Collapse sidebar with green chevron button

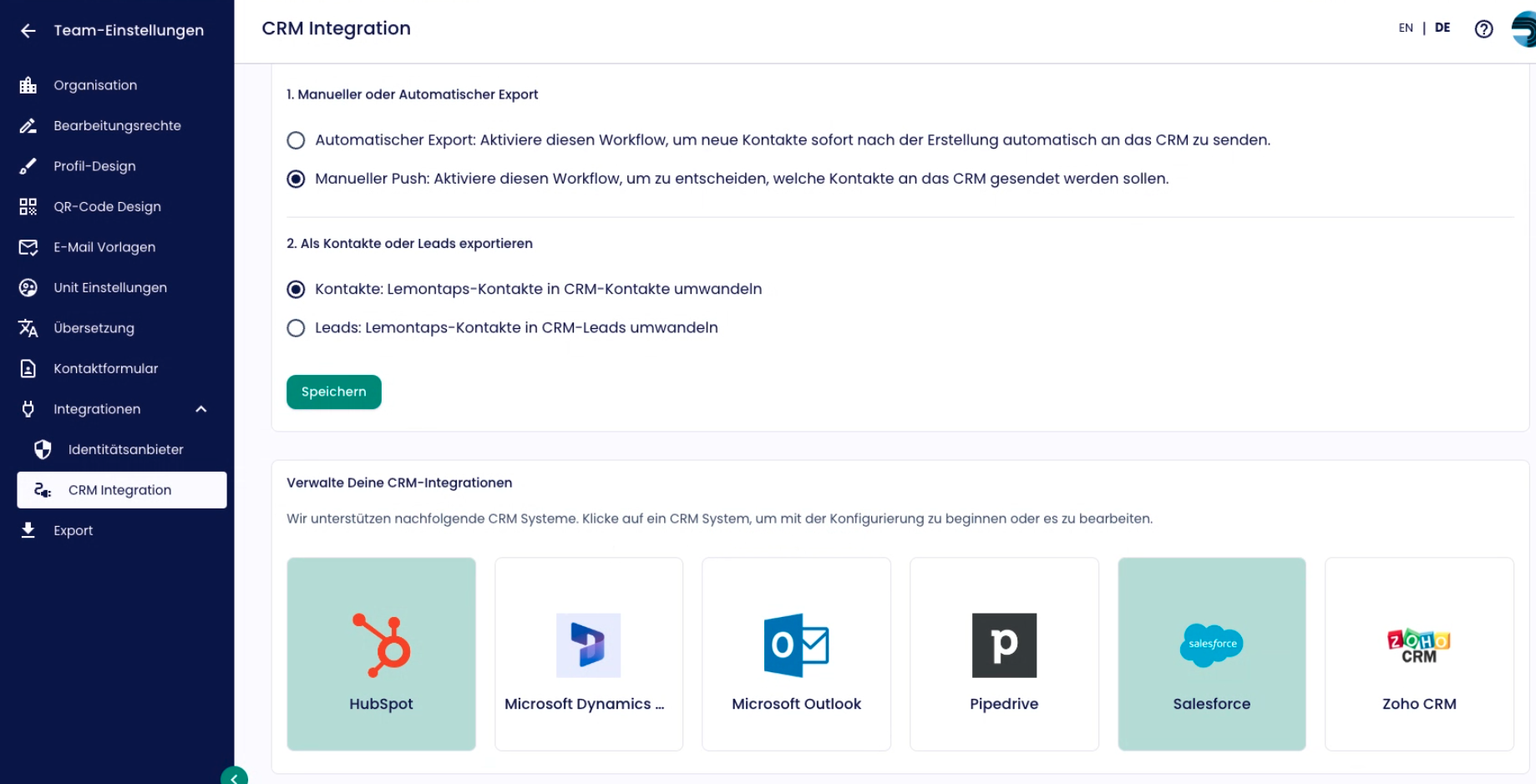coord(235,776)
